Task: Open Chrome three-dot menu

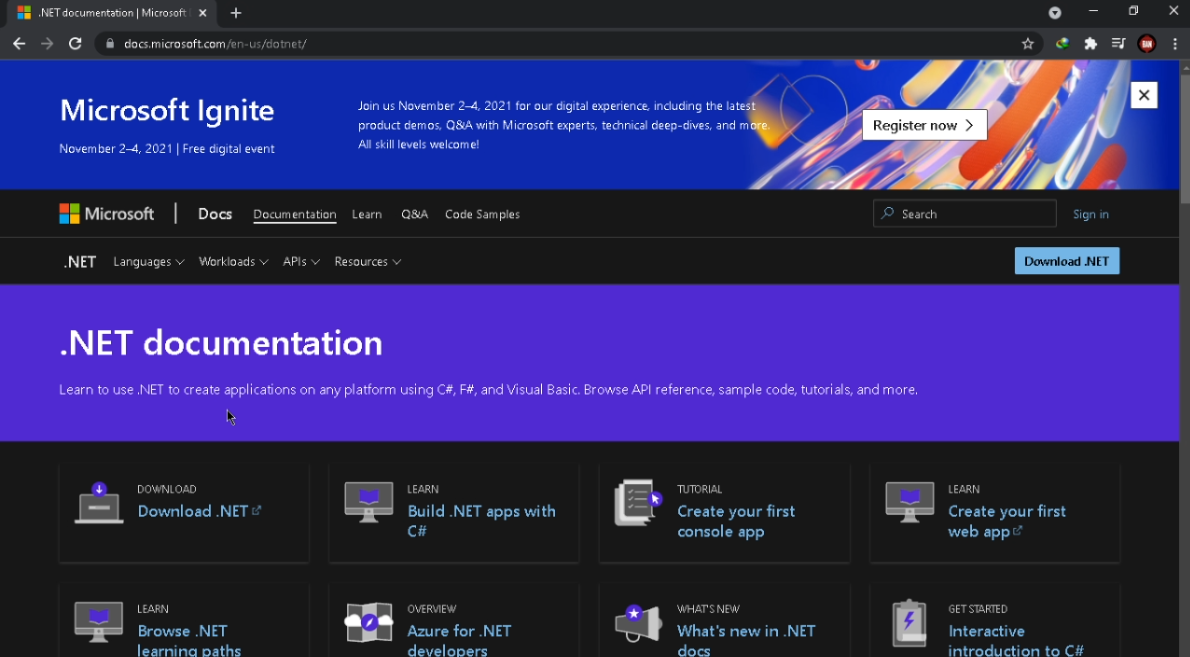Action: click(x=1175, y=44)
